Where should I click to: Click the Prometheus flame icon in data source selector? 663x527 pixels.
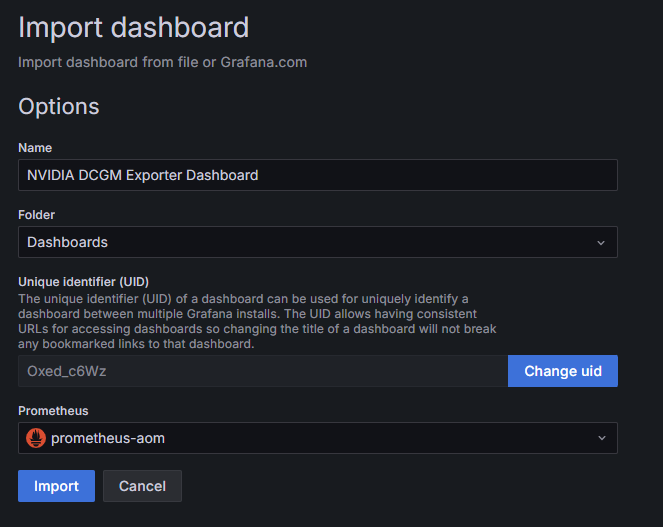(x=36, y=438)
